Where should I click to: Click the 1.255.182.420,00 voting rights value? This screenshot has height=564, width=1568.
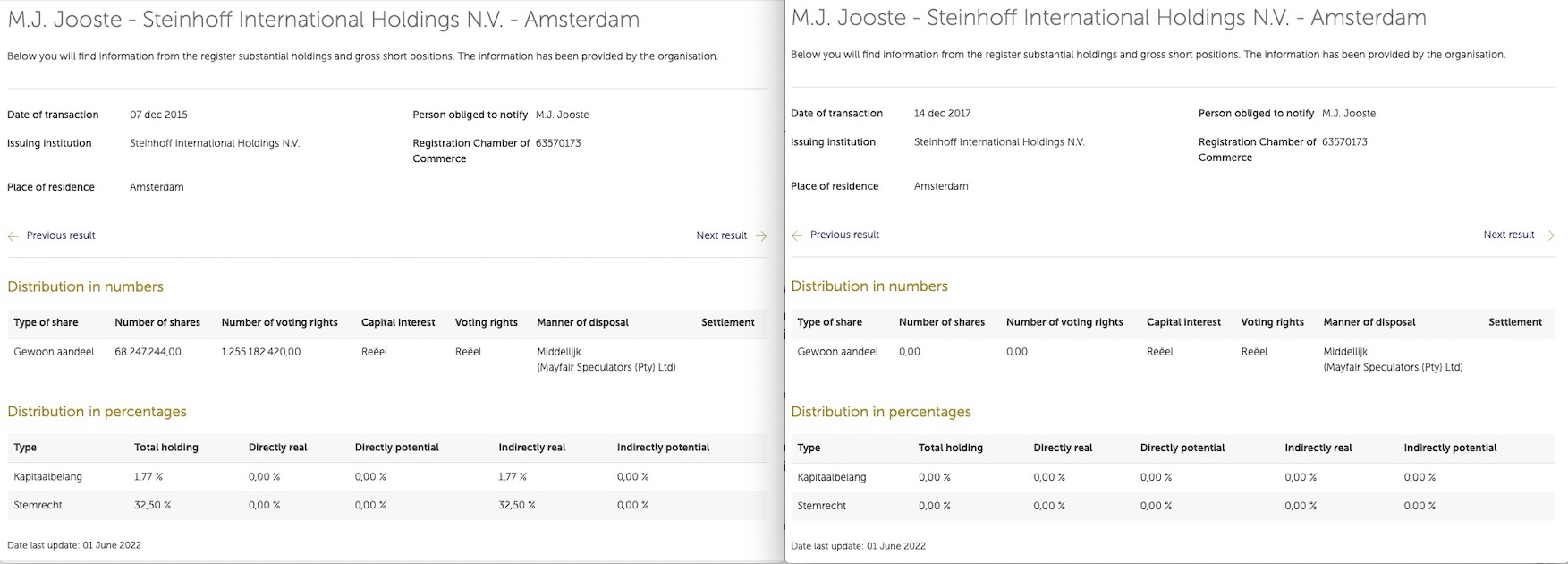coord(261,352)
